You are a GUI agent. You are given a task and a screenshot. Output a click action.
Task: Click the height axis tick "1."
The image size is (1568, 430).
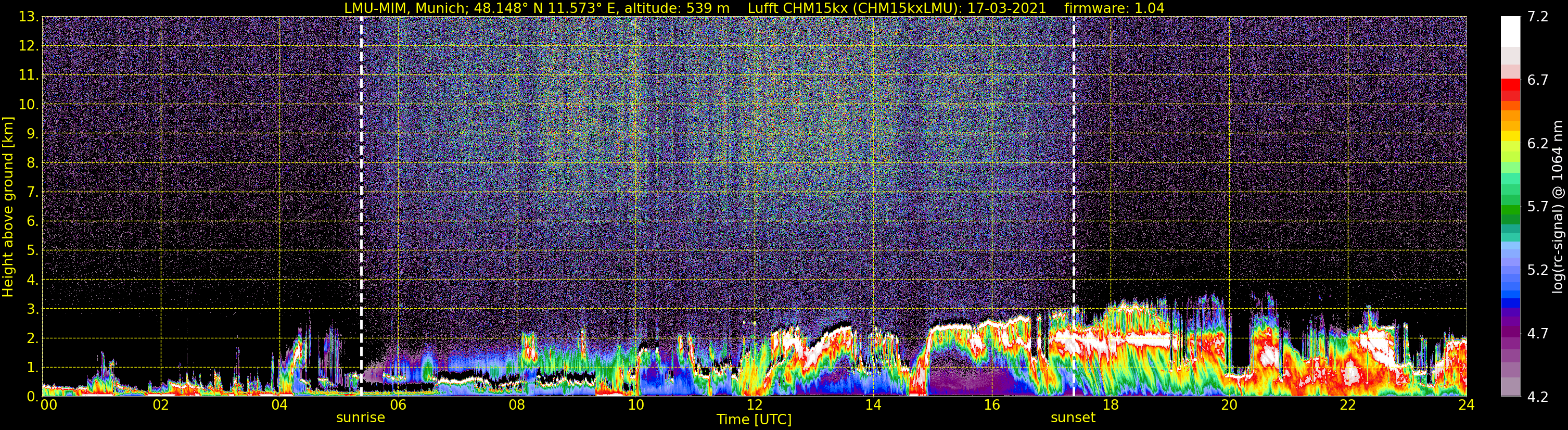pos(32,367)
